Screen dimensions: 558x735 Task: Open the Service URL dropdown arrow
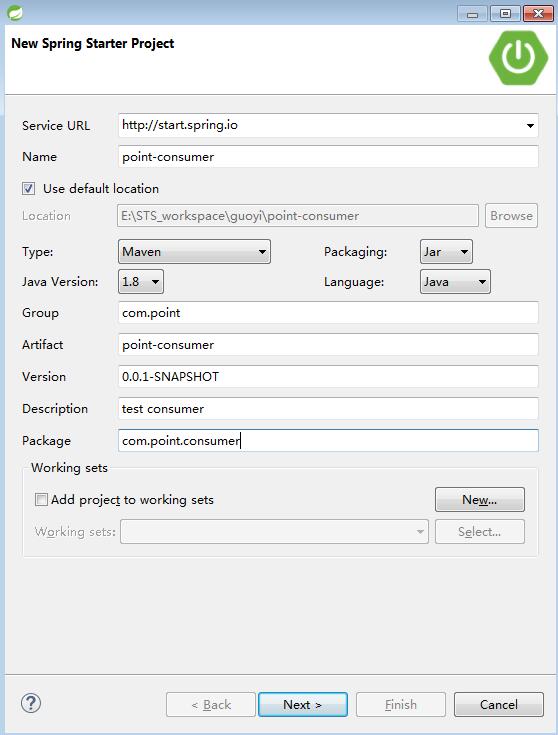pyautogui.click(x=530, y=126)
